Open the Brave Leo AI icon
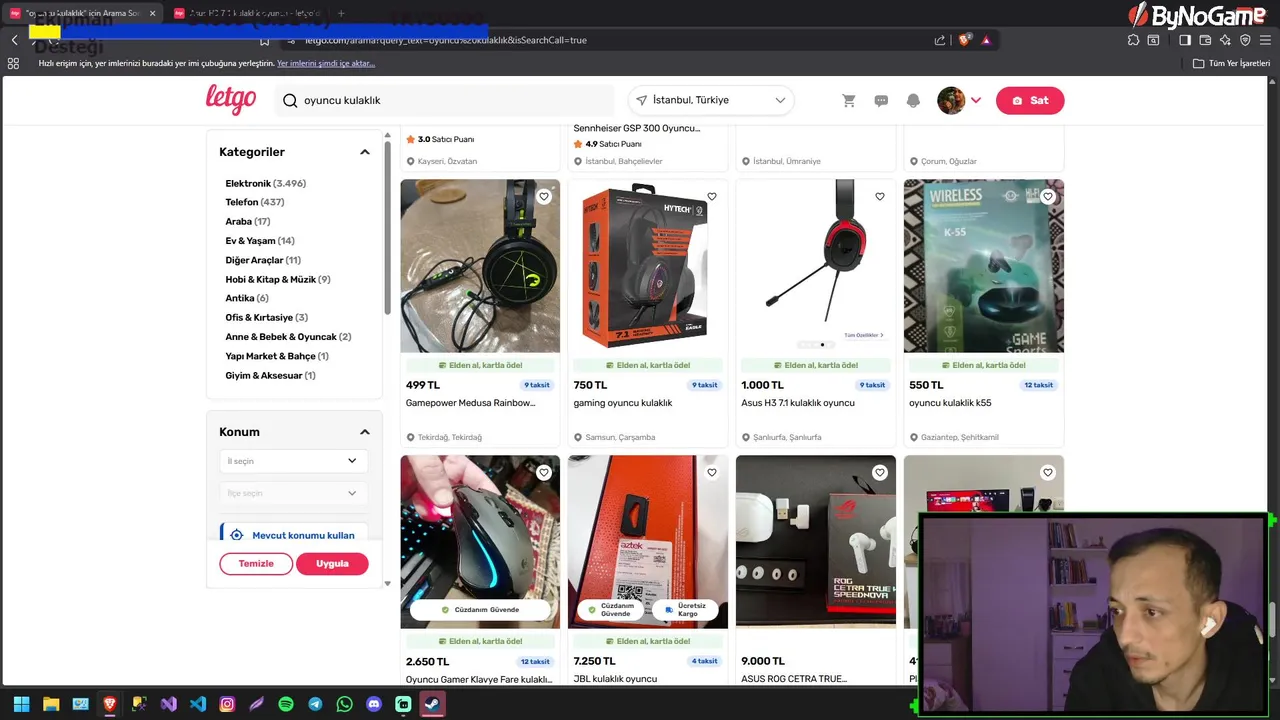The width and height of the screenshot is (1280, 720). [1225, 40]
